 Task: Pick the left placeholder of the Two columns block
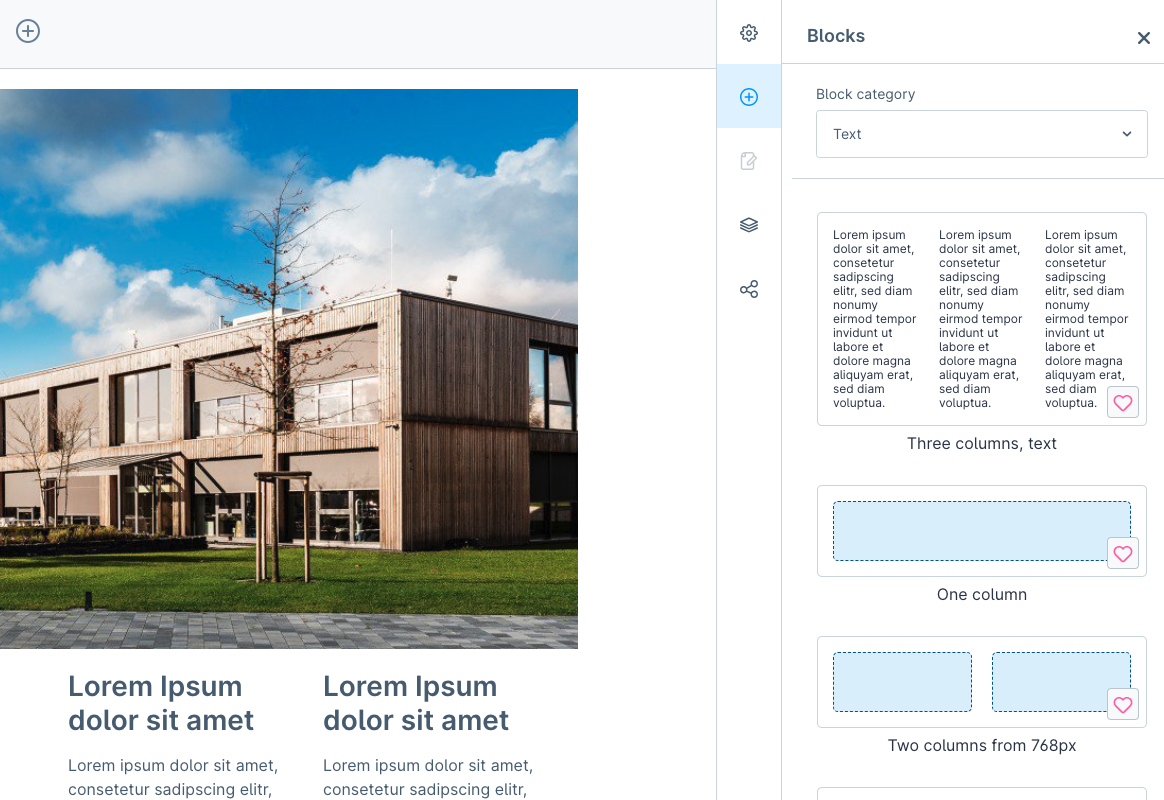[902, 682]
